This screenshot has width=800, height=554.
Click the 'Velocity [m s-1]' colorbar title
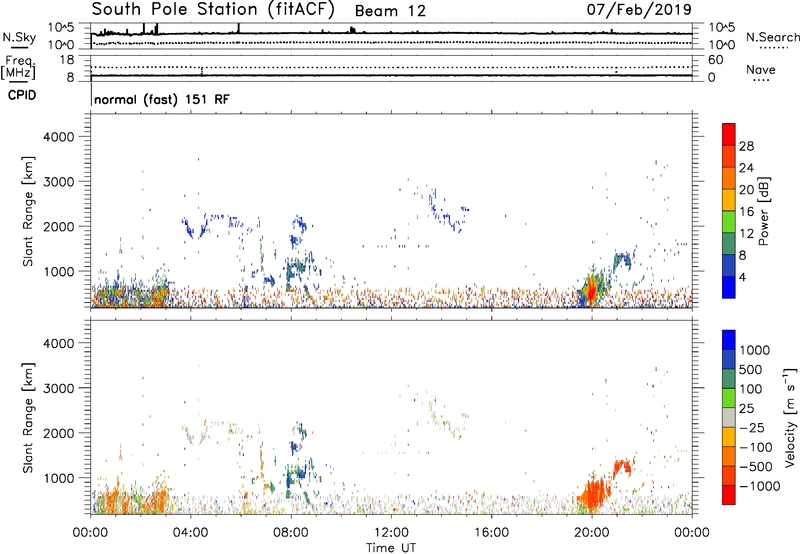[x=791, y=417]
